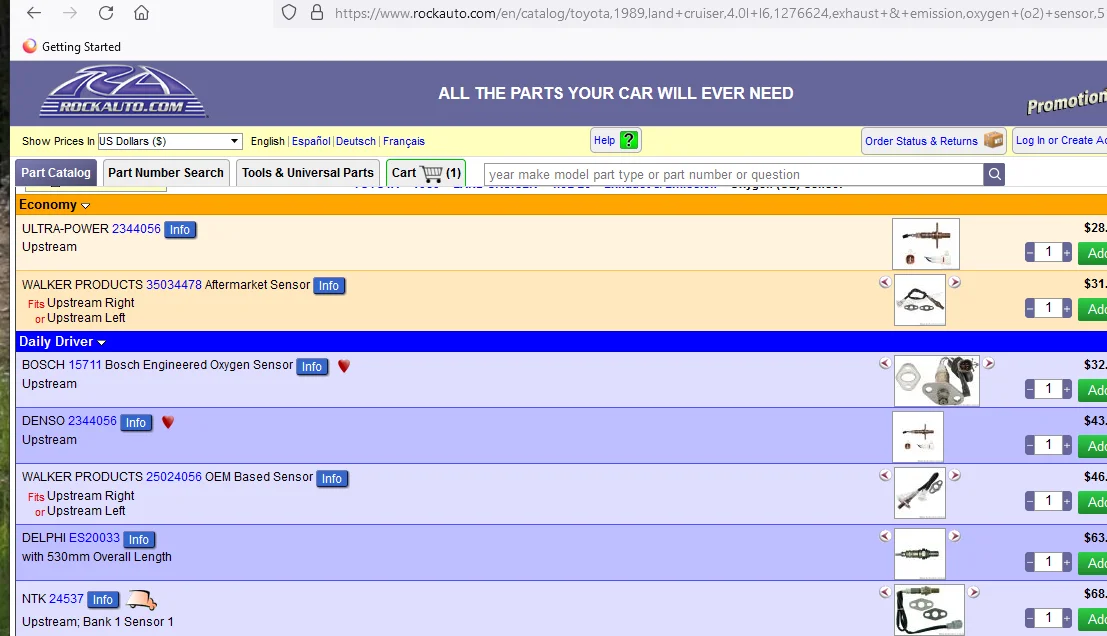Show previous image for Delphi ES20033
This screenshot has height=636, width=1107.
[x=885, y=536]
